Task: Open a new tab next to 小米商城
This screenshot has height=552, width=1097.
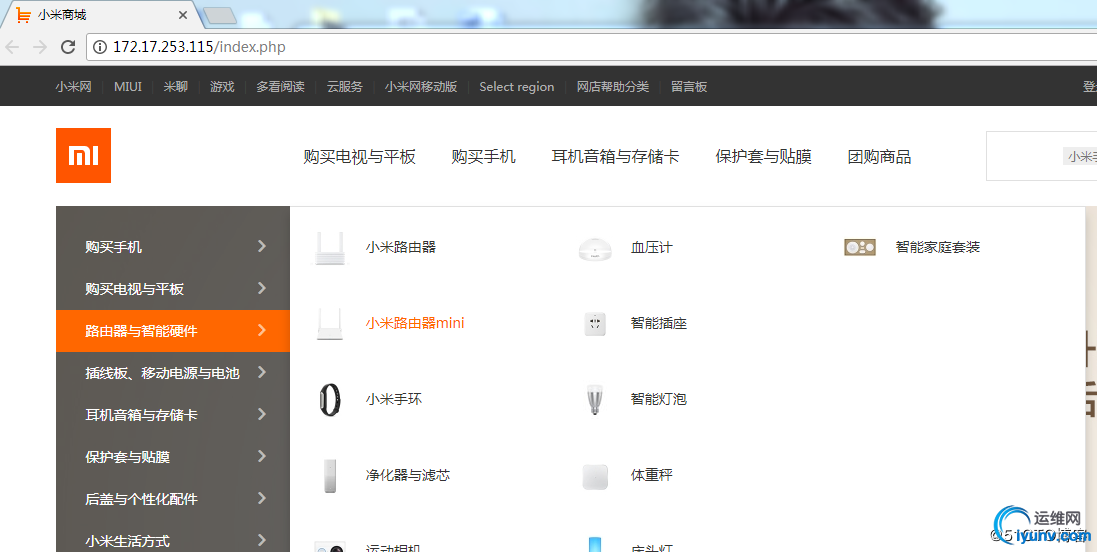Action: (219, 15)
